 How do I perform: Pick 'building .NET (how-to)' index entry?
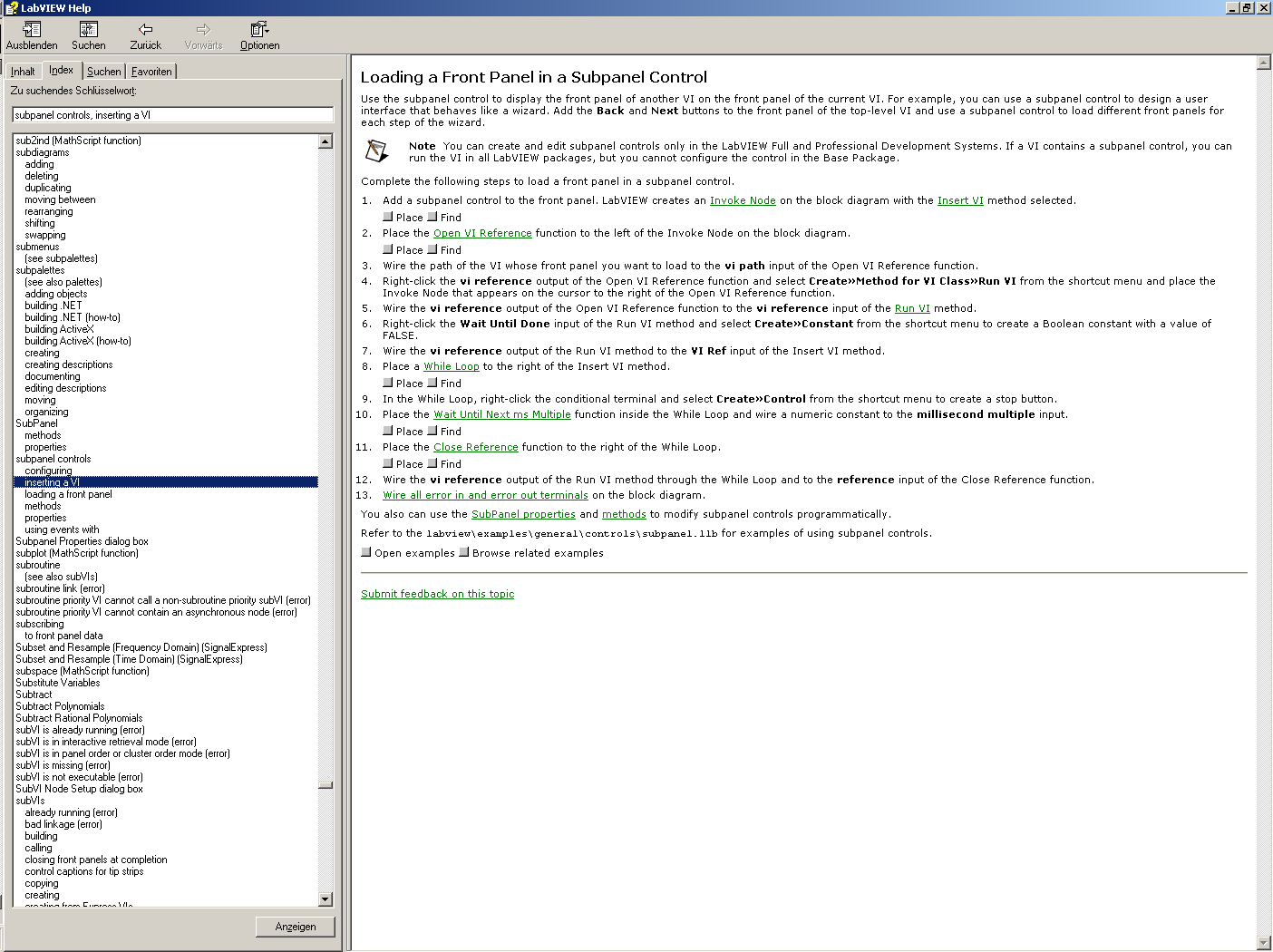point(73,317)
